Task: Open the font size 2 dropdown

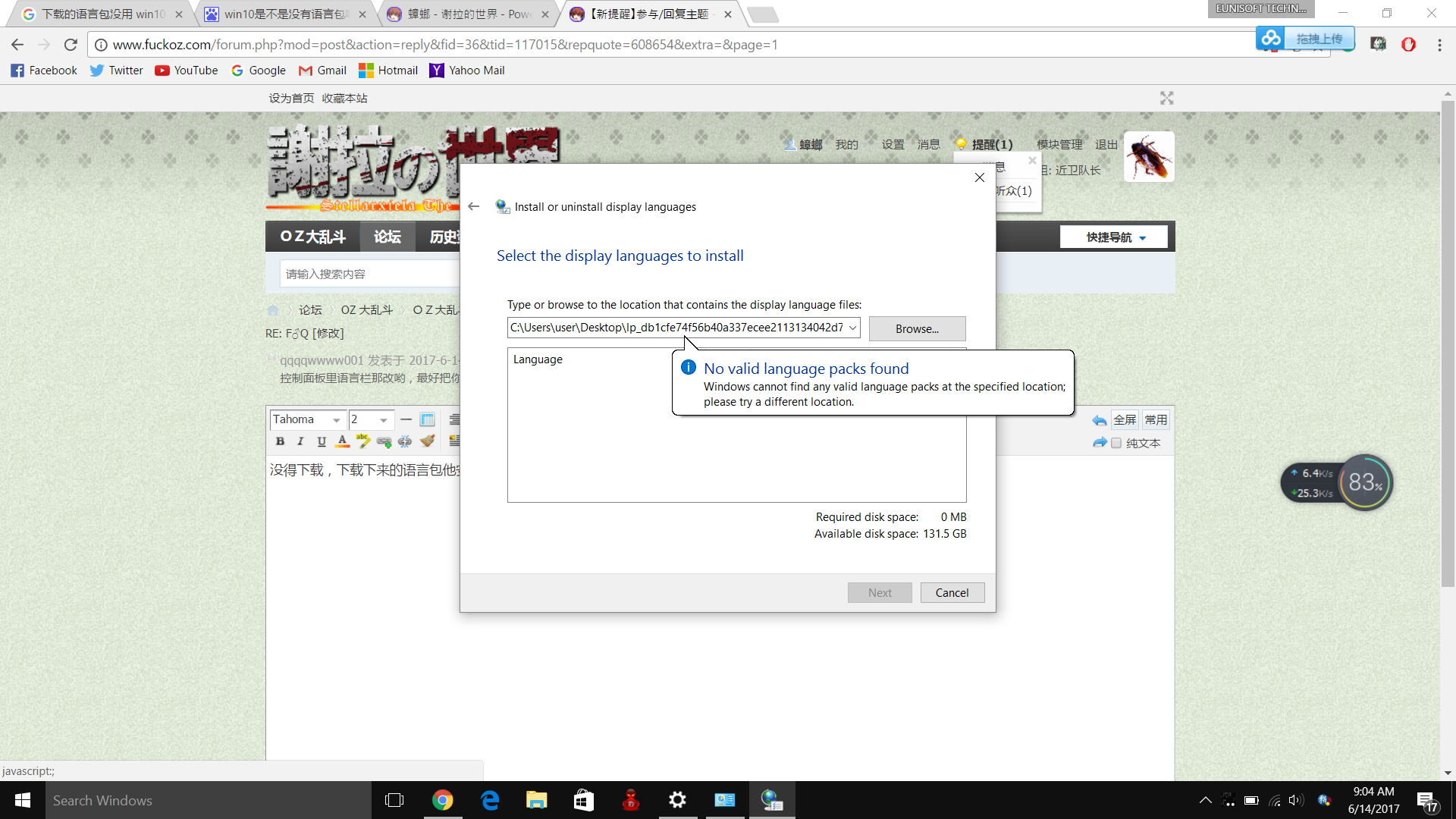Action: click(370, 419)
